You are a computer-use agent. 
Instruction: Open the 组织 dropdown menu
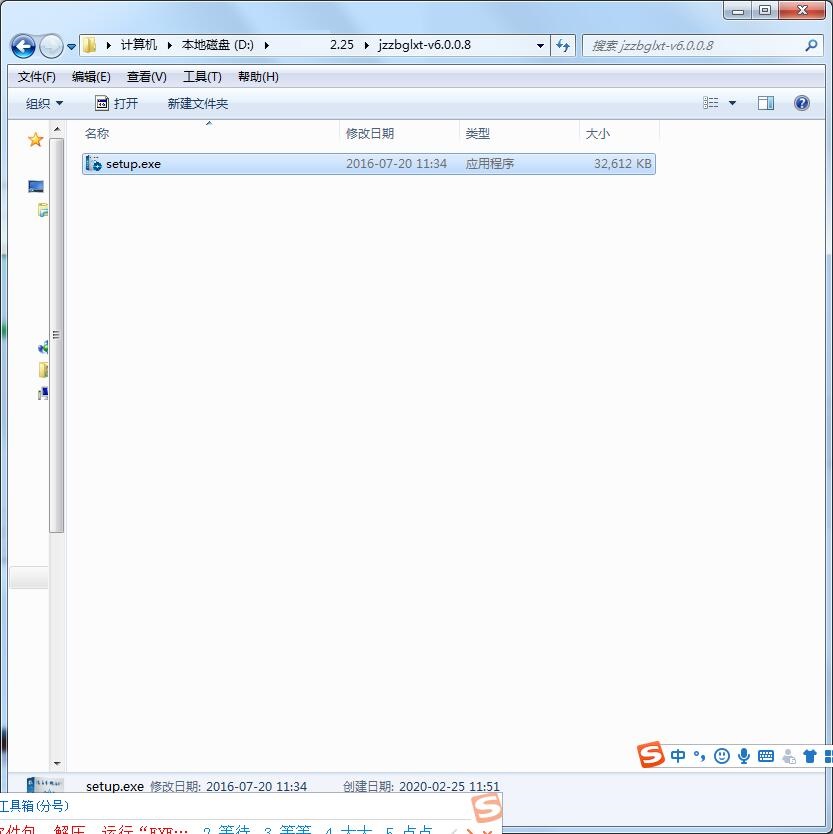pyautogui.click(x=44, y=103)
